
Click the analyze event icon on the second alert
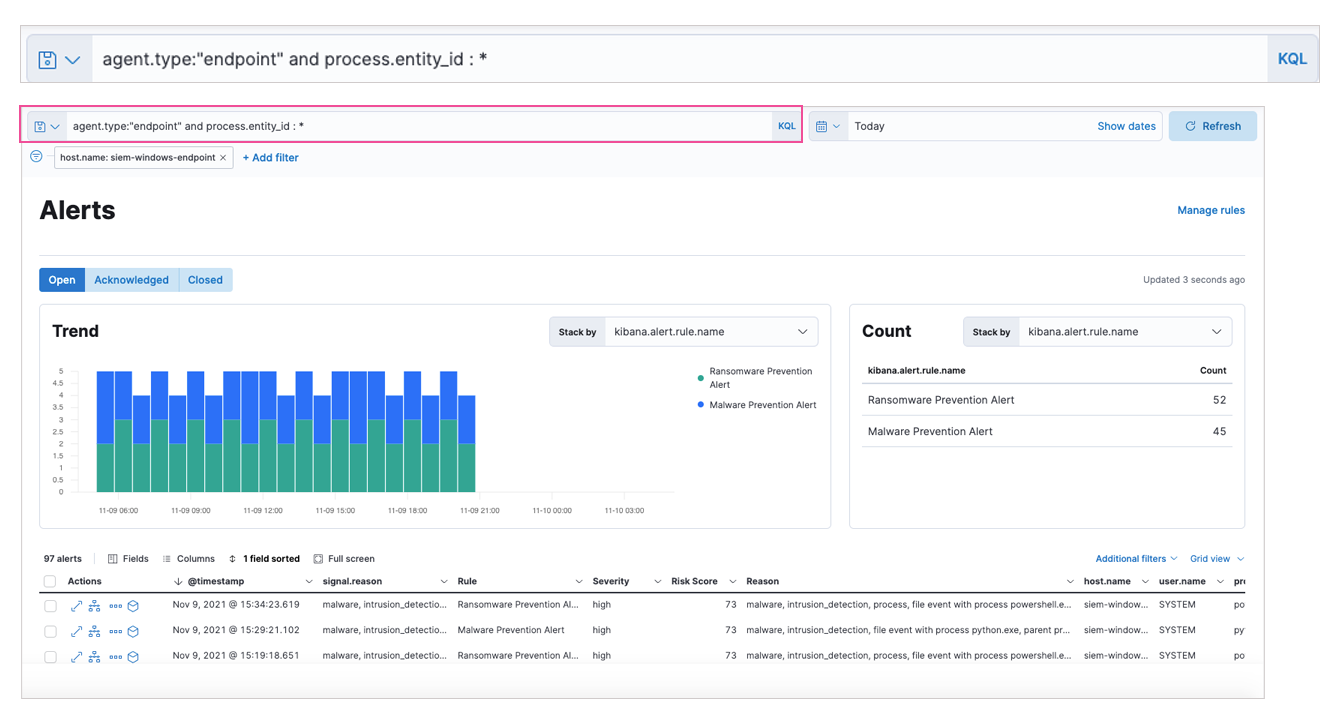tap(94, 631)
